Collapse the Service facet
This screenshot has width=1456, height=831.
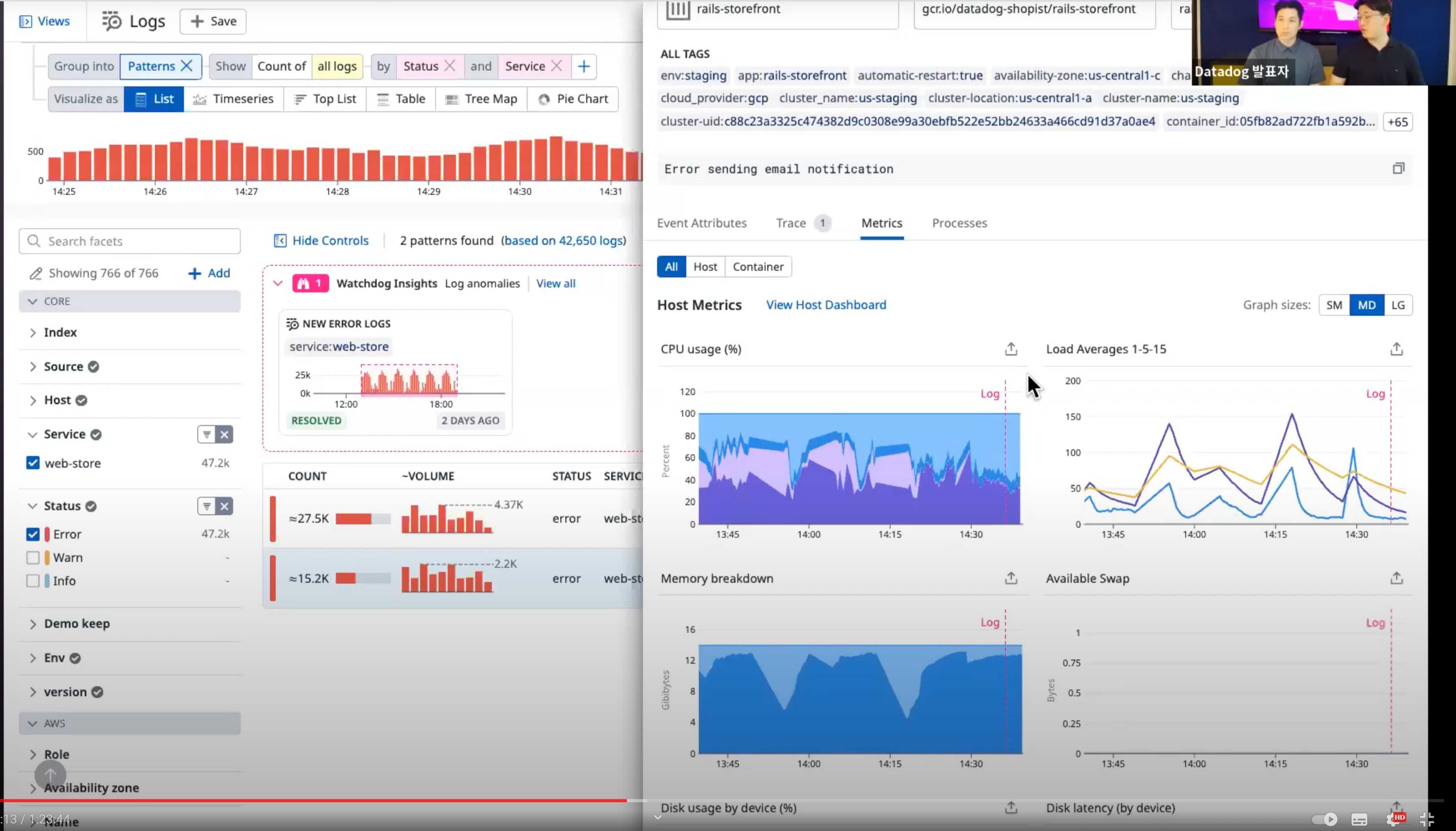(33, 435)
